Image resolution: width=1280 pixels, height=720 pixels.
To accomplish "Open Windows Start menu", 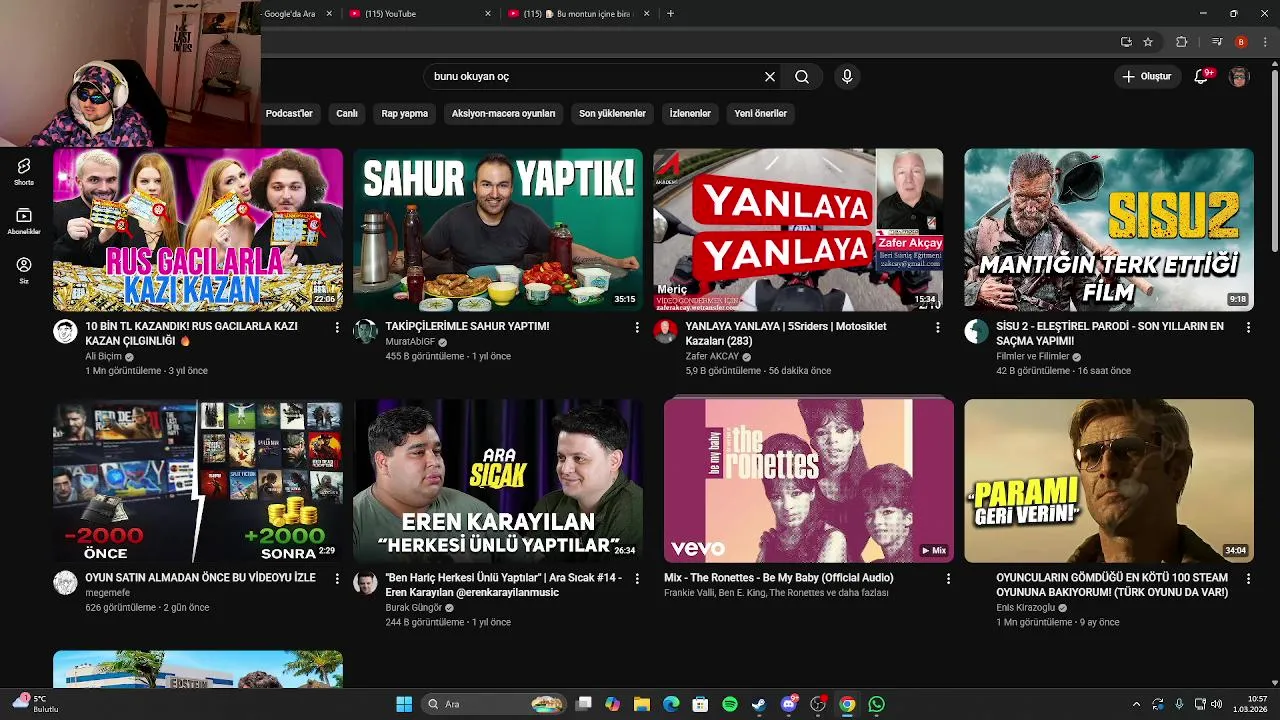I will point(404,704).
